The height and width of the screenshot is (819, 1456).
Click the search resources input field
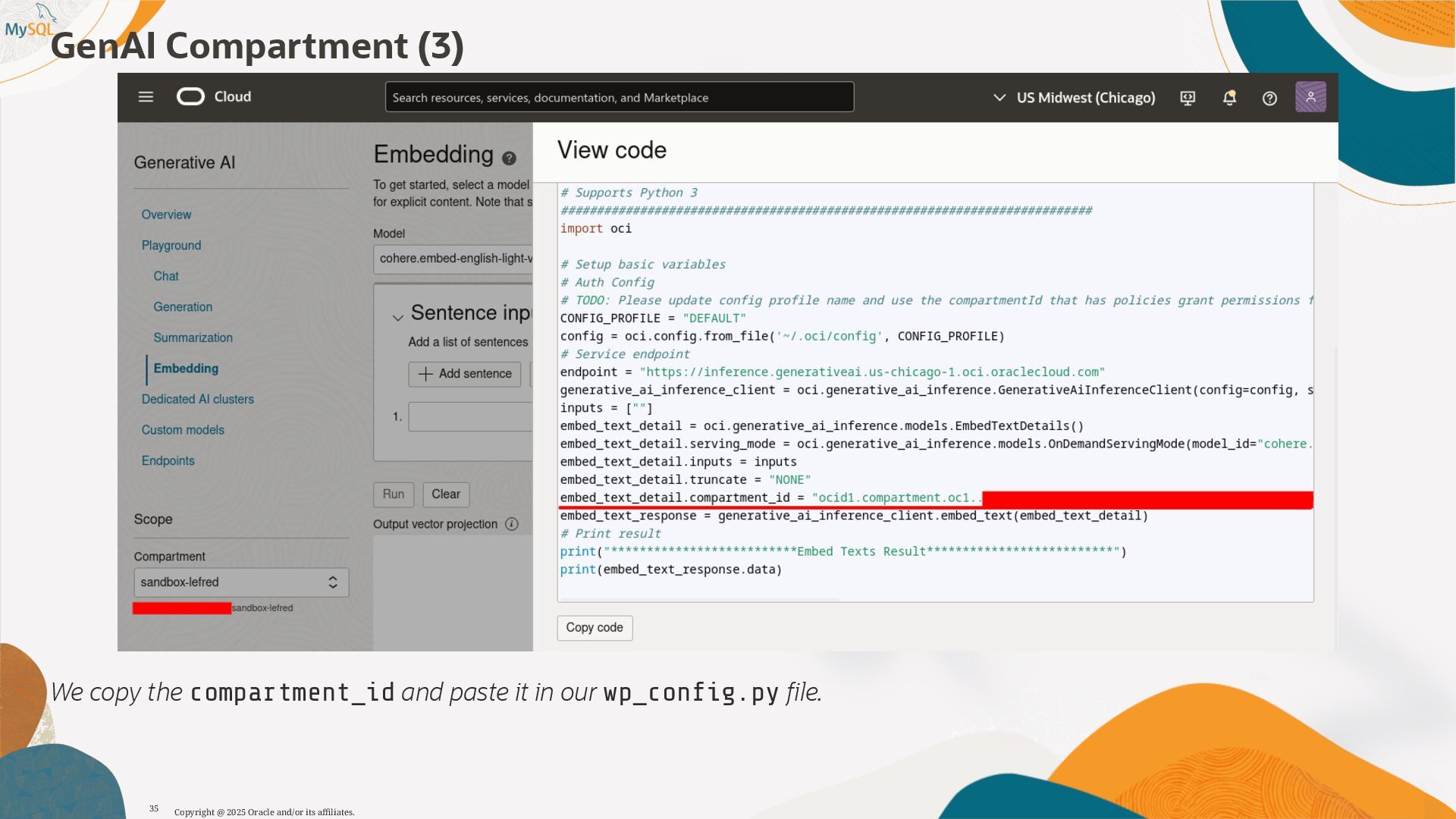619,98
